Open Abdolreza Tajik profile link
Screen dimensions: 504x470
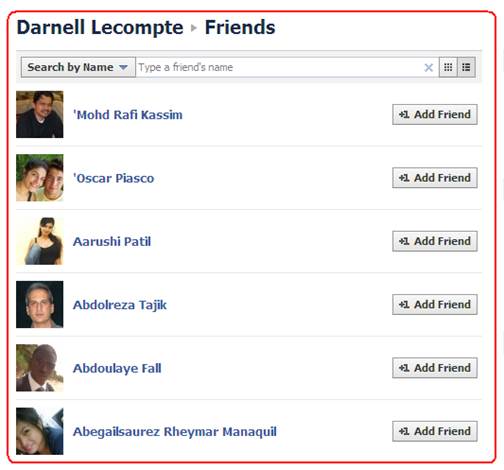click(120, 305)
